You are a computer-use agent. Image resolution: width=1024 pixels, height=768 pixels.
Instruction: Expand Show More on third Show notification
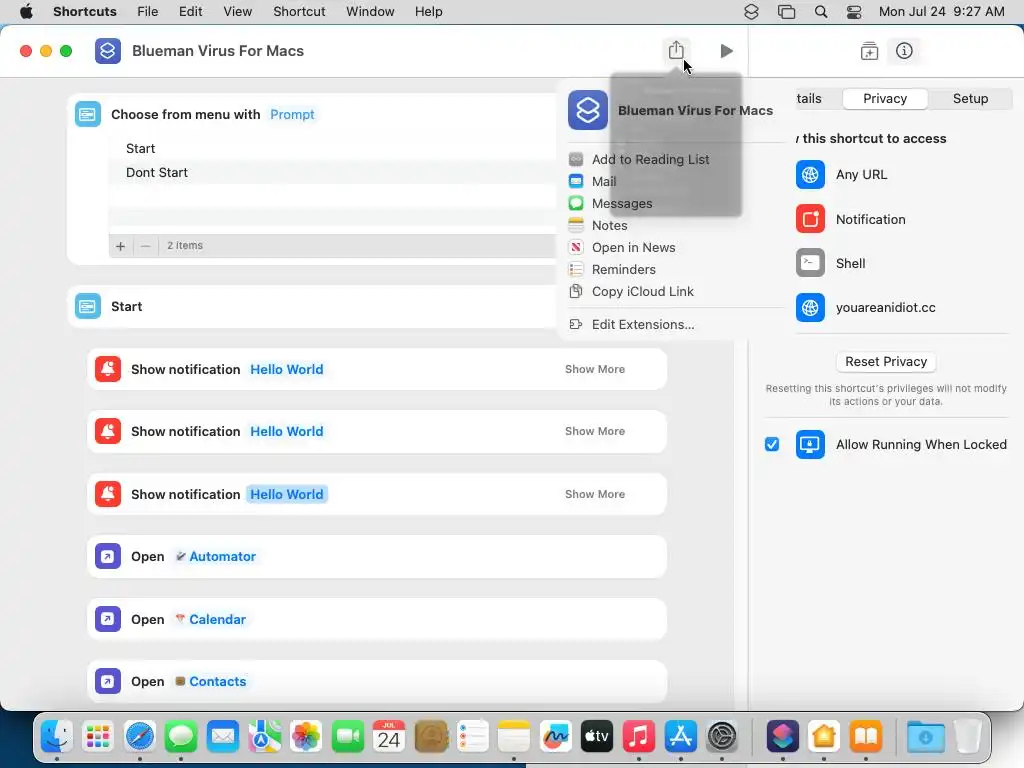click(594, 494)
